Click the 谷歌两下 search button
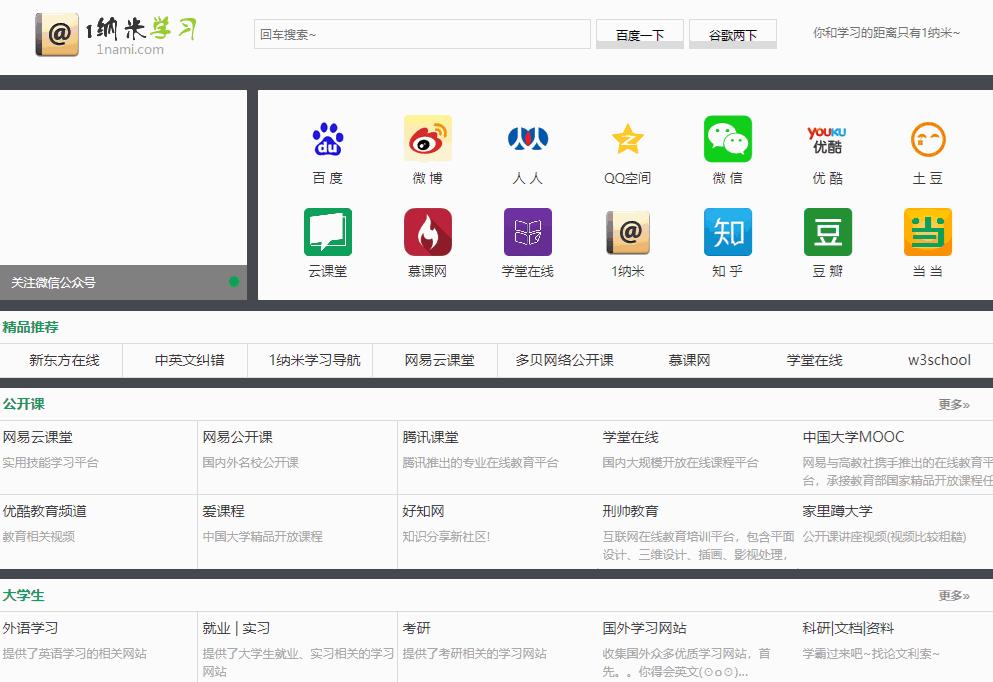993x682 pixels. 733,33
